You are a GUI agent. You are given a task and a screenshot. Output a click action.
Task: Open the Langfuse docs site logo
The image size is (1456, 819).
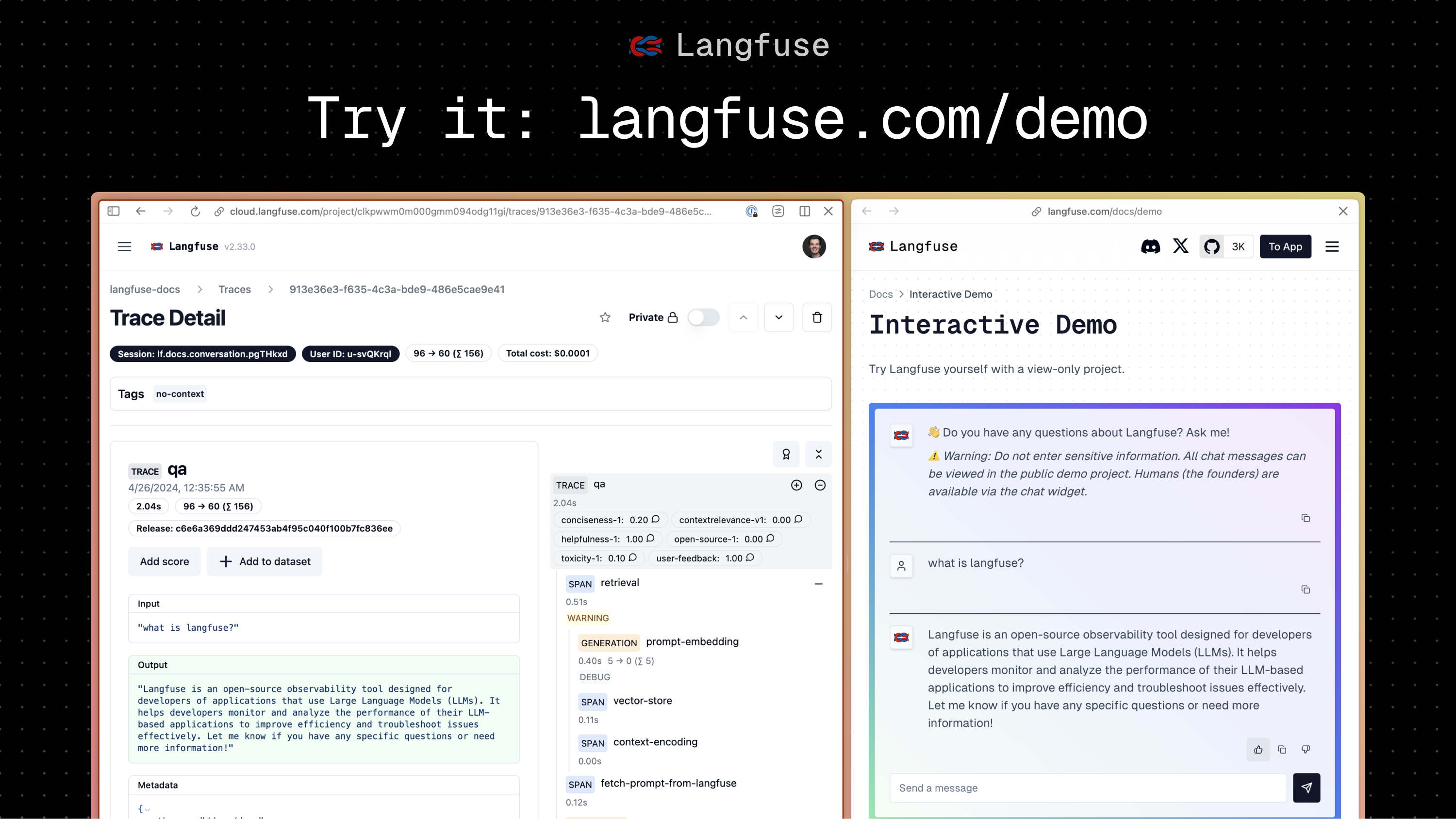(x=913, y=246)
